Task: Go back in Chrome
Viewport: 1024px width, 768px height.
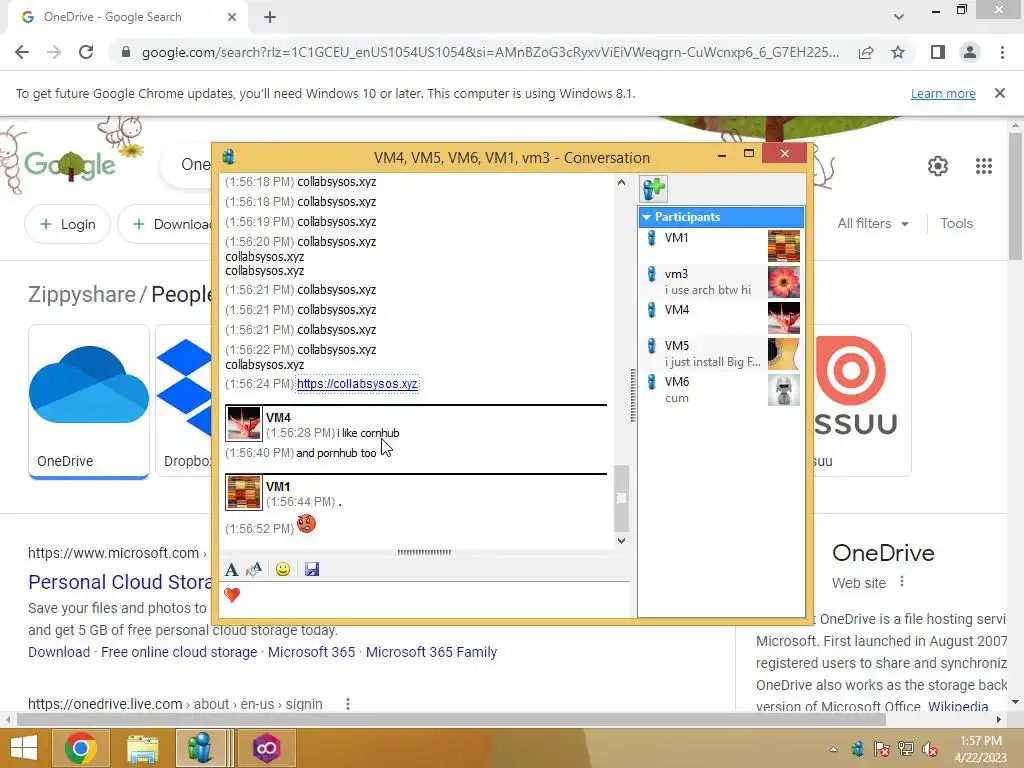Action: coord(22,52)
